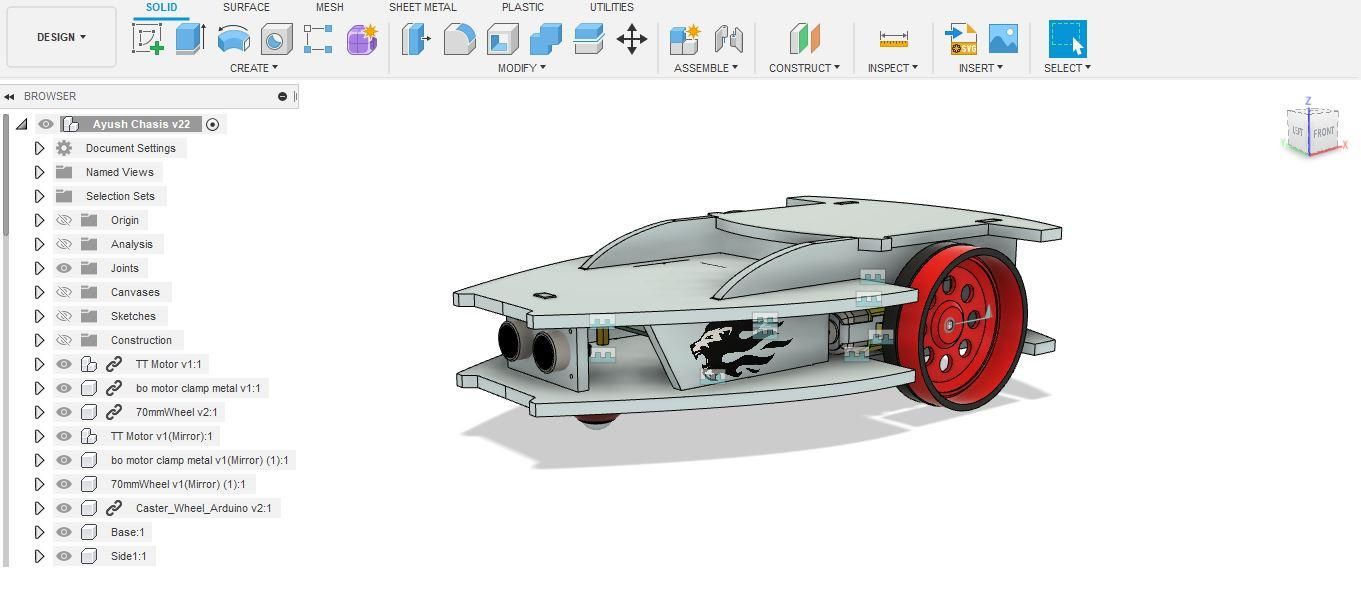Expand the Document Settings node
Screen dimensions: 1361x590
[39, 148]
